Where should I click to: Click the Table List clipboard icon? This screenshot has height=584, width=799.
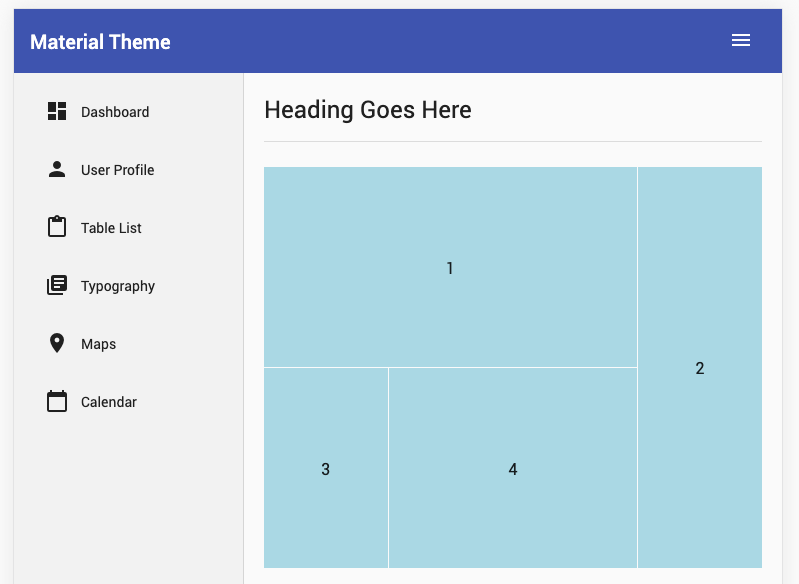(57, 227)
